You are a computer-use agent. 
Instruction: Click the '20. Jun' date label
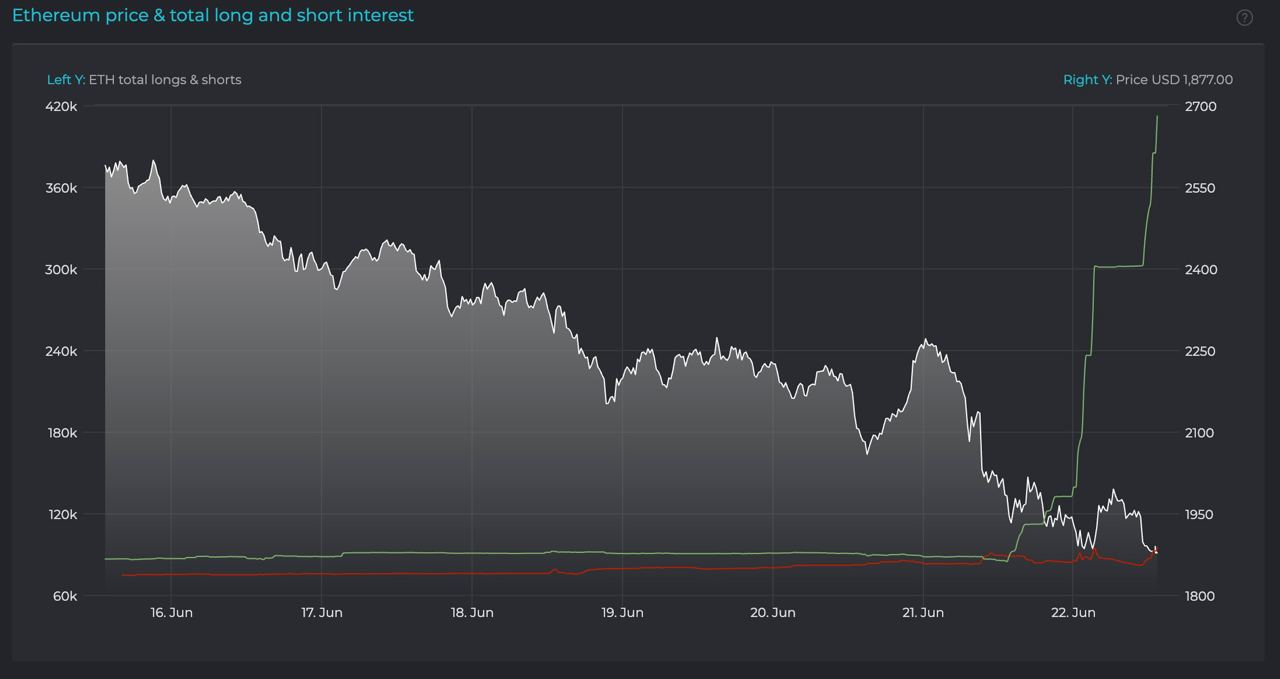coord(773,612)
